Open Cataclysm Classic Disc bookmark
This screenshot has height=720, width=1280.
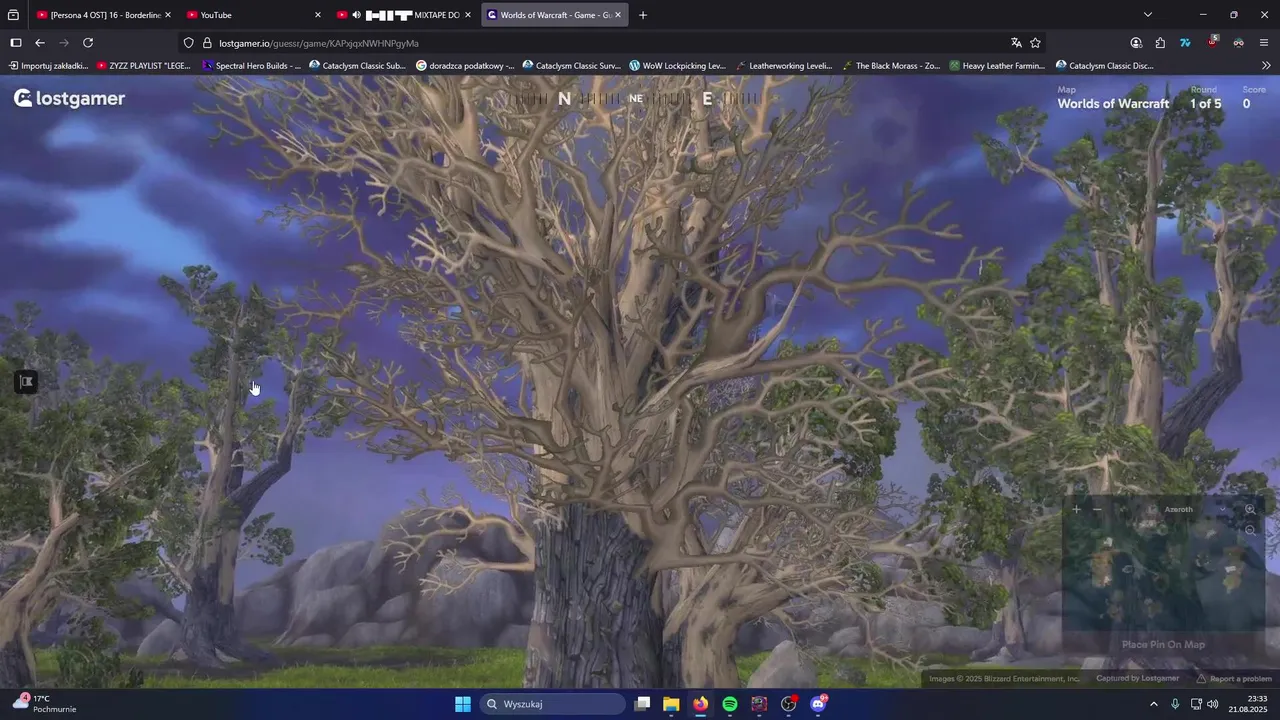[1104, 66]
